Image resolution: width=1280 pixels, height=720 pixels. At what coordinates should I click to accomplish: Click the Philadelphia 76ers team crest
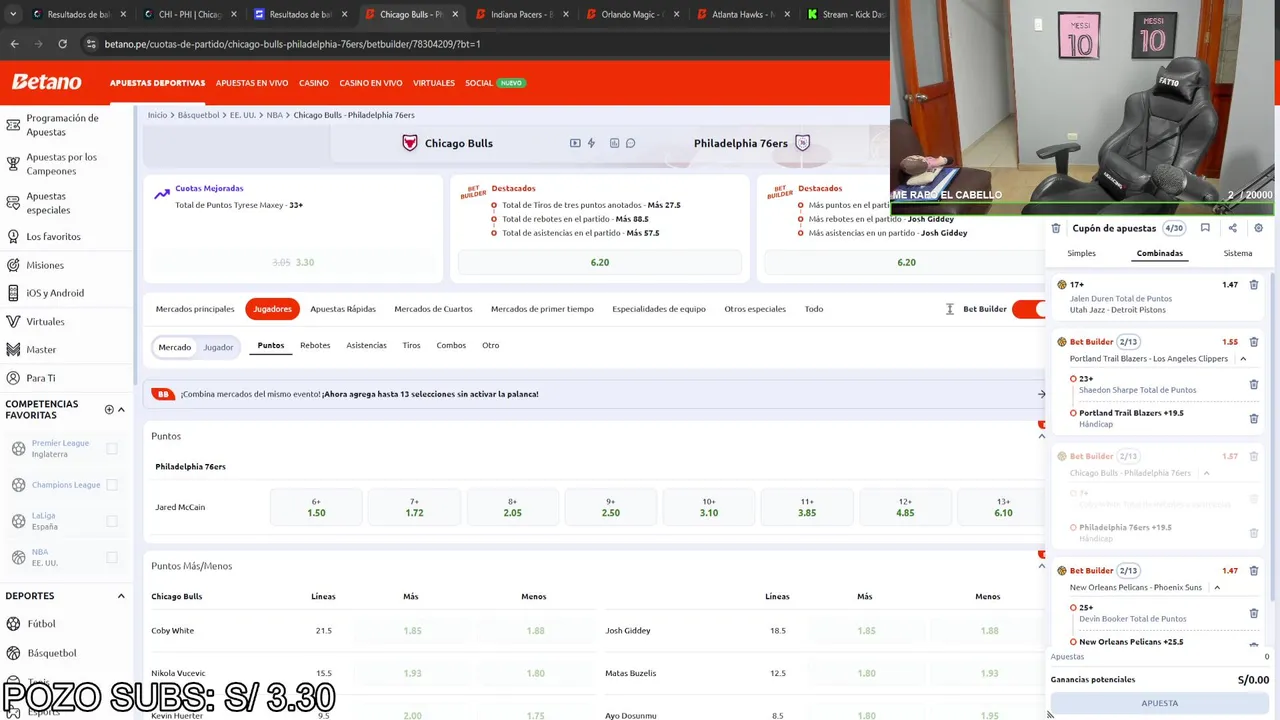click(x=802, y=143)
